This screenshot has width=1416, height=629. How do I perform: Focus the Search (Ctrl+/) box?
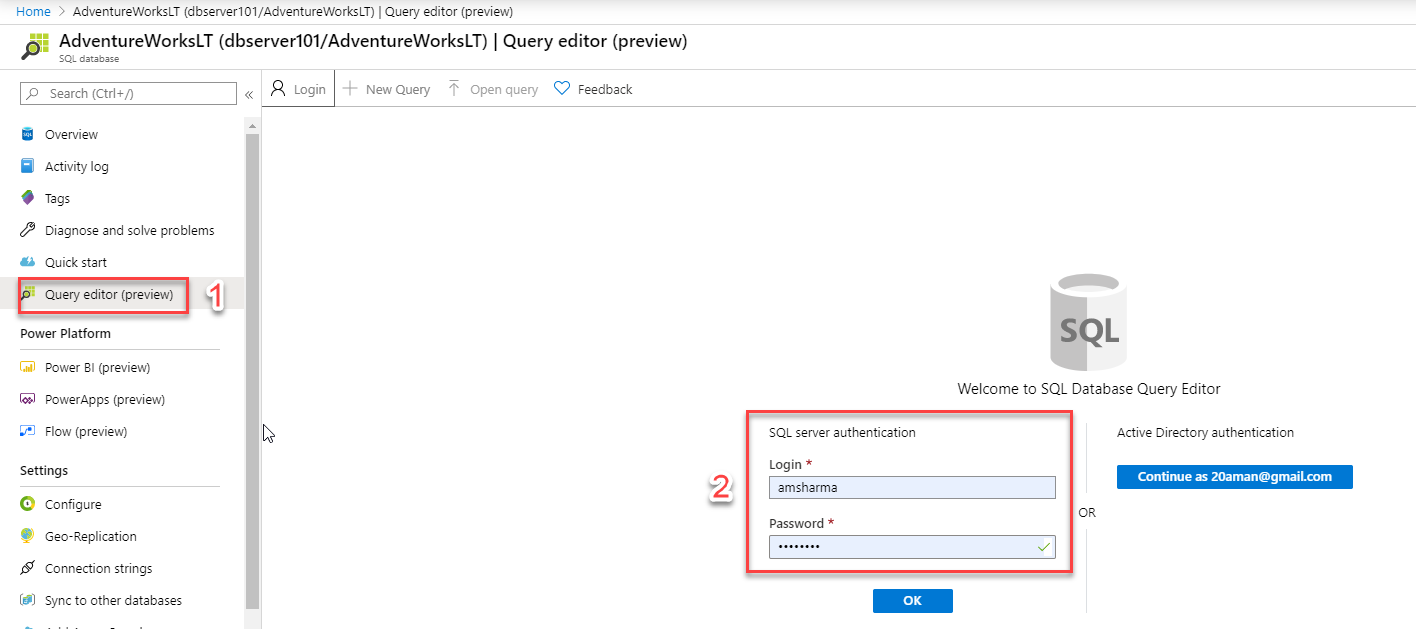(128, 93)
